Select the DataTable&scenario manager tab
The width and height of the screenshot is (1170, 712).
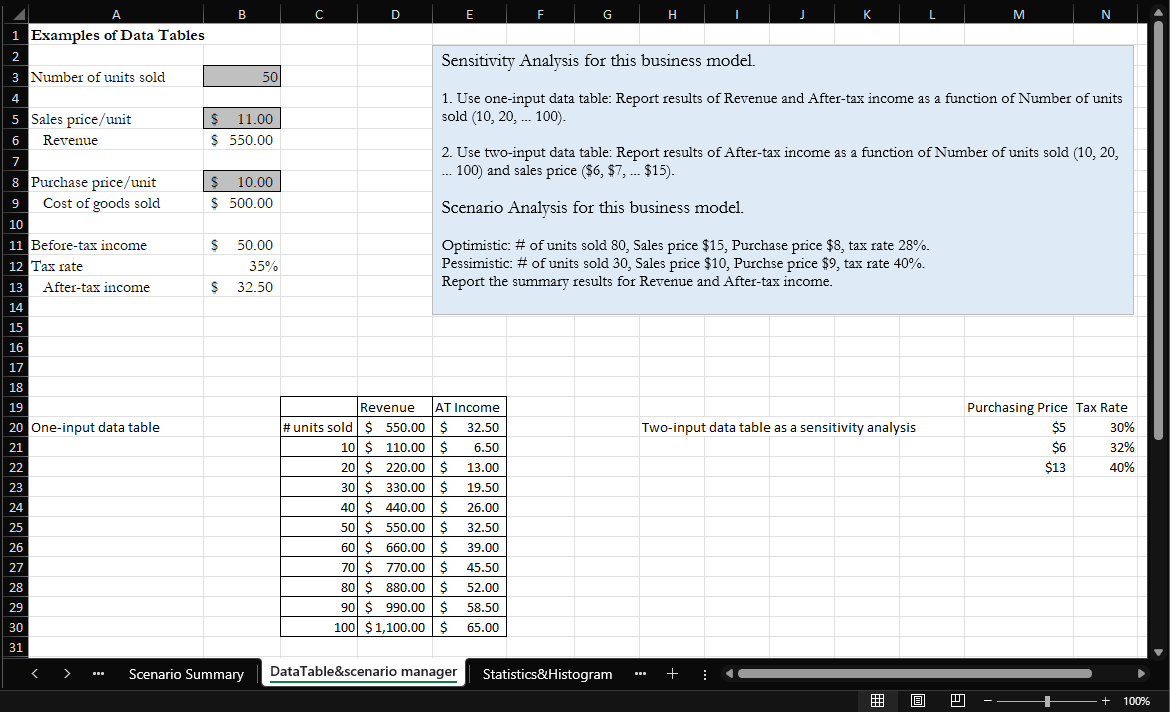pos(364,674)
